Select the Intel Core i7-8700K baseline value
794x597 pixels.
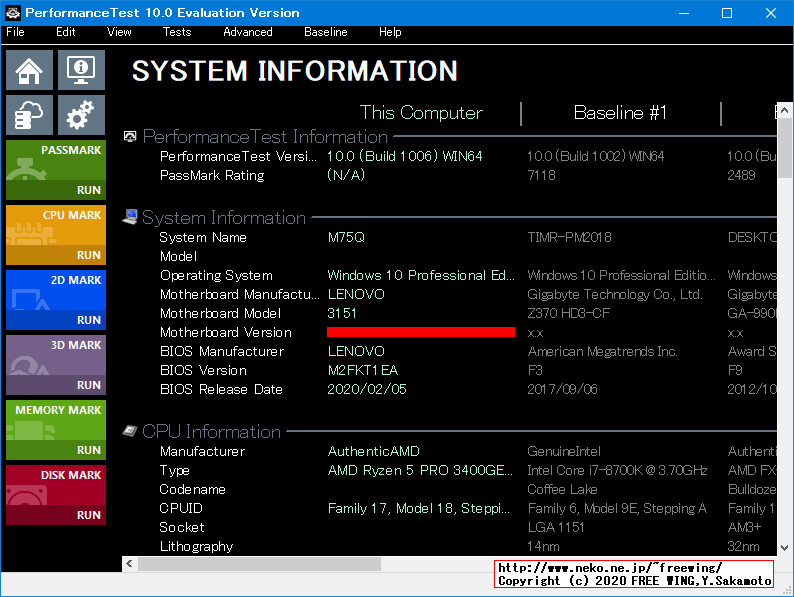pyautogui.click(x=617, y=470)
